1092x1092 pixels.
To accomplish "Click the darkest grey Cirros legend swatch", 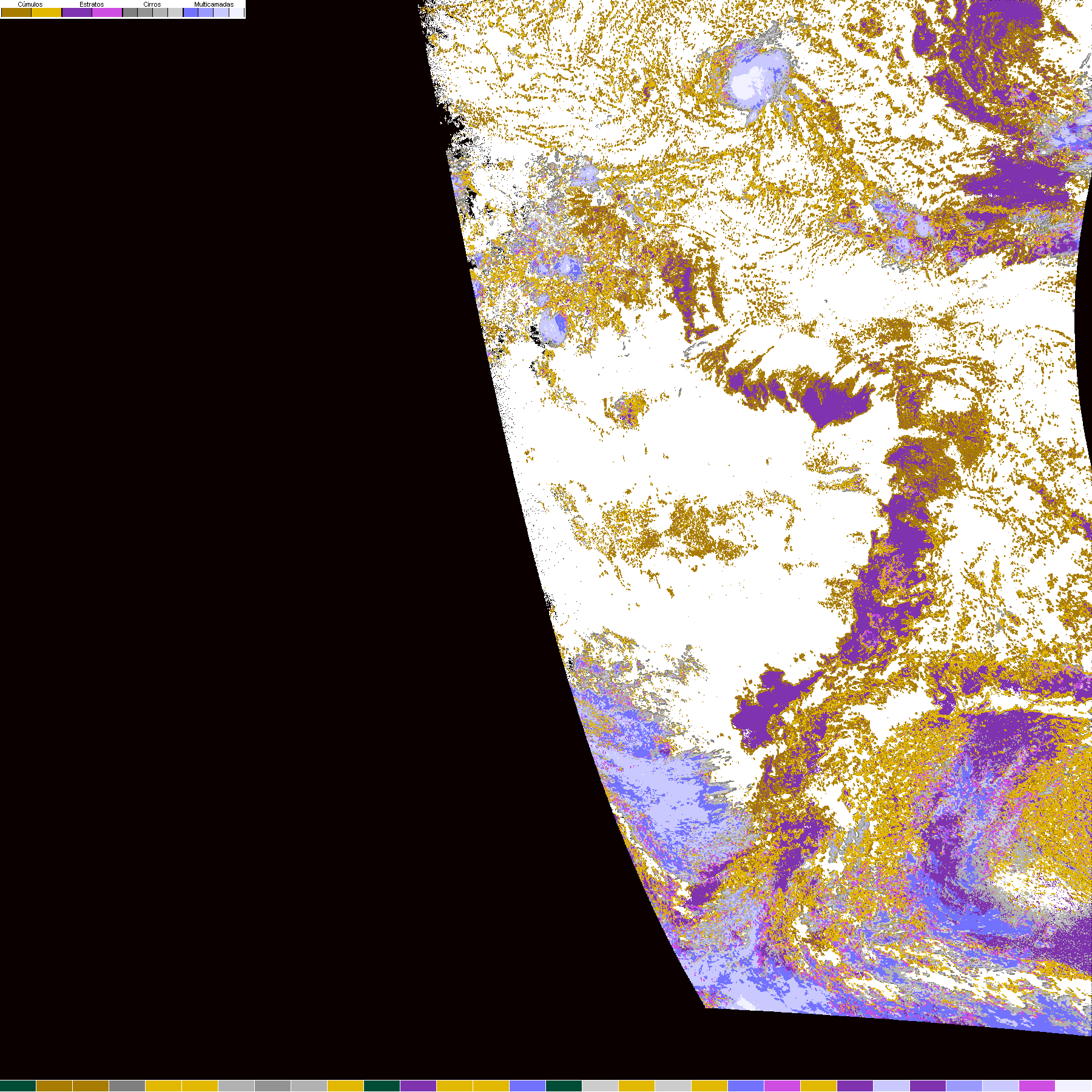I will tap(130, 12).
